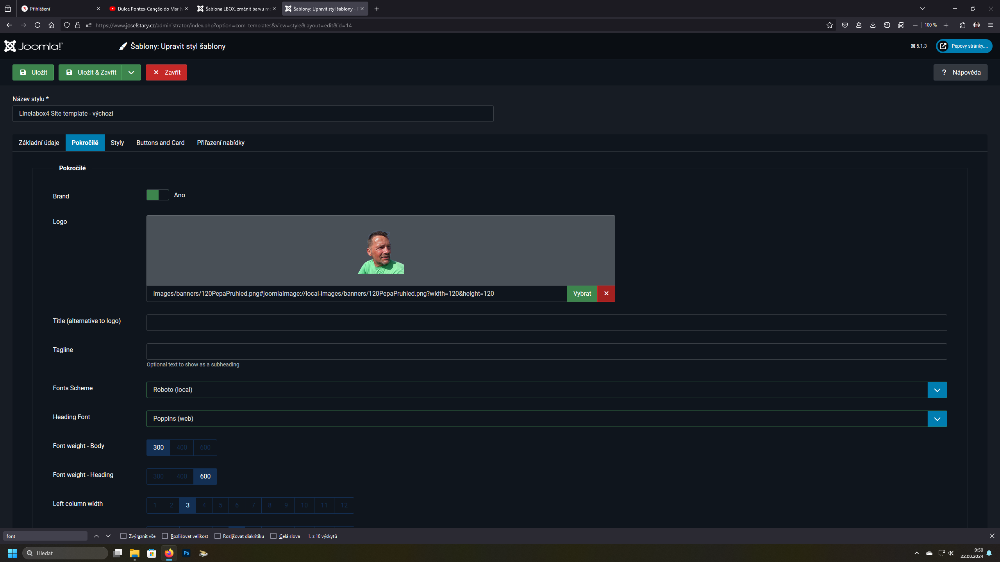Set Font weight Heading to 300
1000x562 pixels.
tap(158, 476)
